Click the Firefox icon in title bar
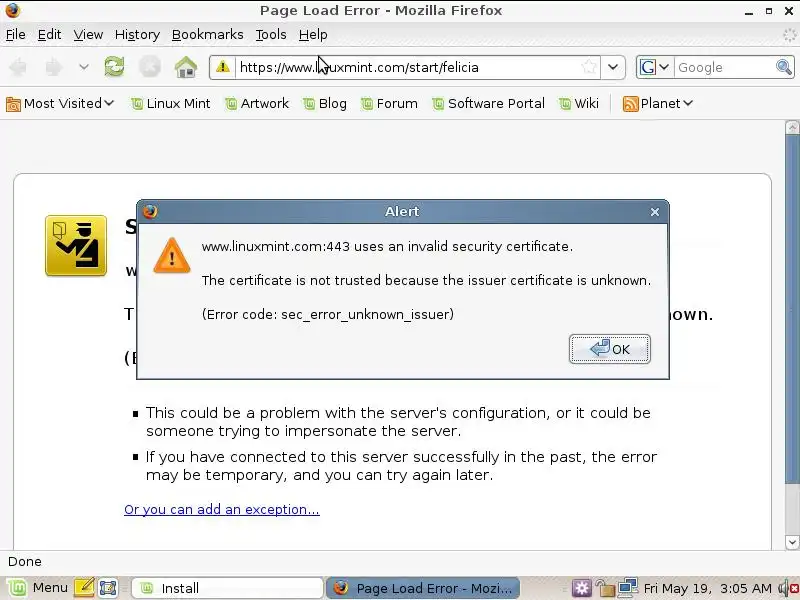 (12, 10)
